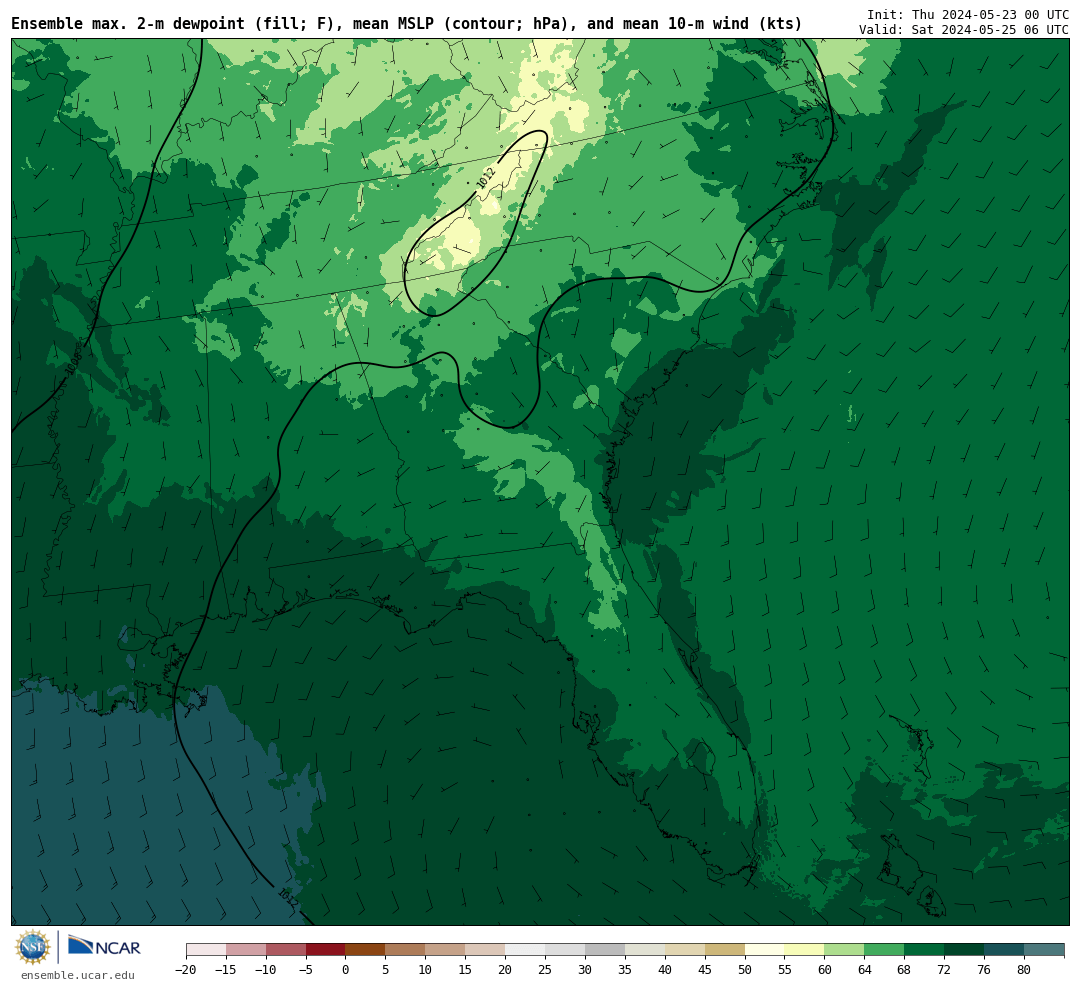This screenshot has width=1080, height=988.
Task: Click the positive 20 tick label on the colorbar
Action: click(x=506, y=970)
